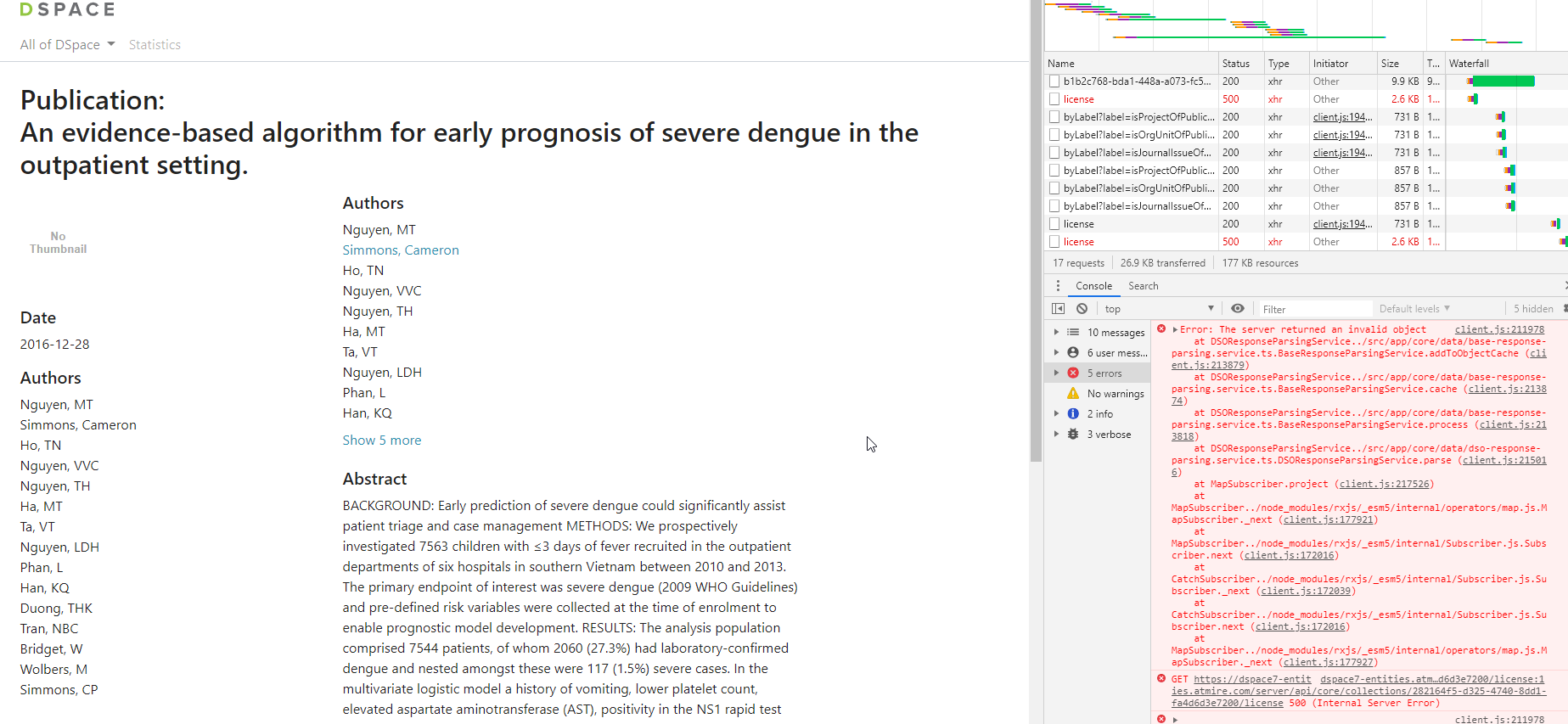Viewport: 1568px width, 724px height.
Task: Open the client.js:194 initiator in first isProjectOfPublic row
Action: point(1341,117)
